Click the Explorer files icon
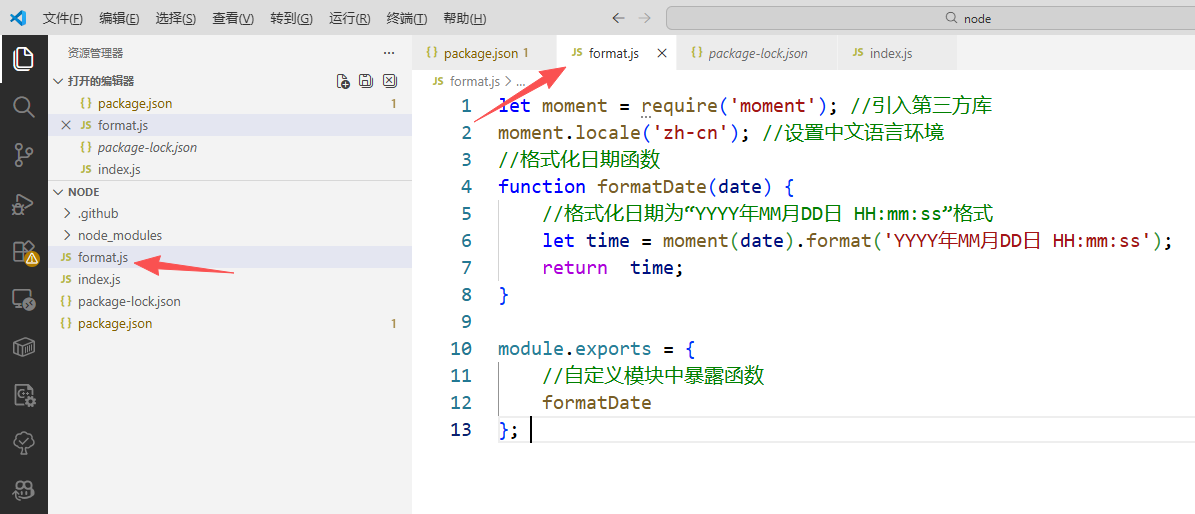 (x=23, y=59)
